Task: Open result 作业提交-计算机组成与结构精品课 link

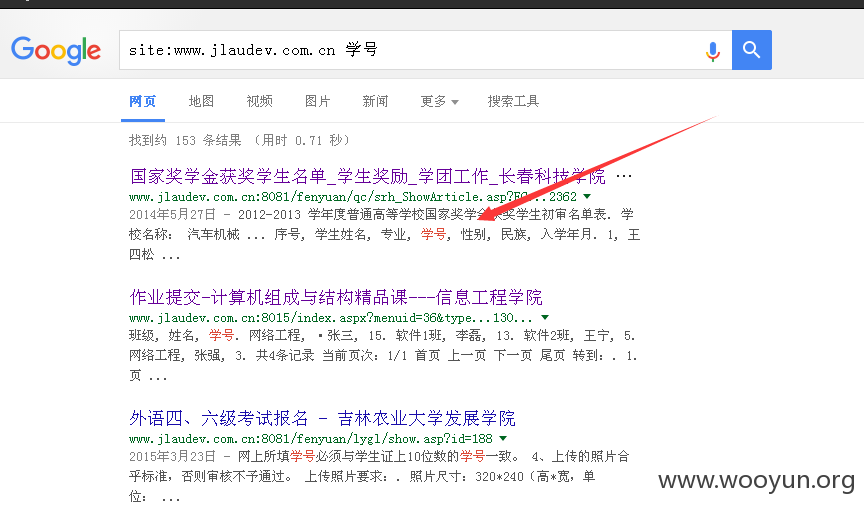Action: (x=336, y=297)
